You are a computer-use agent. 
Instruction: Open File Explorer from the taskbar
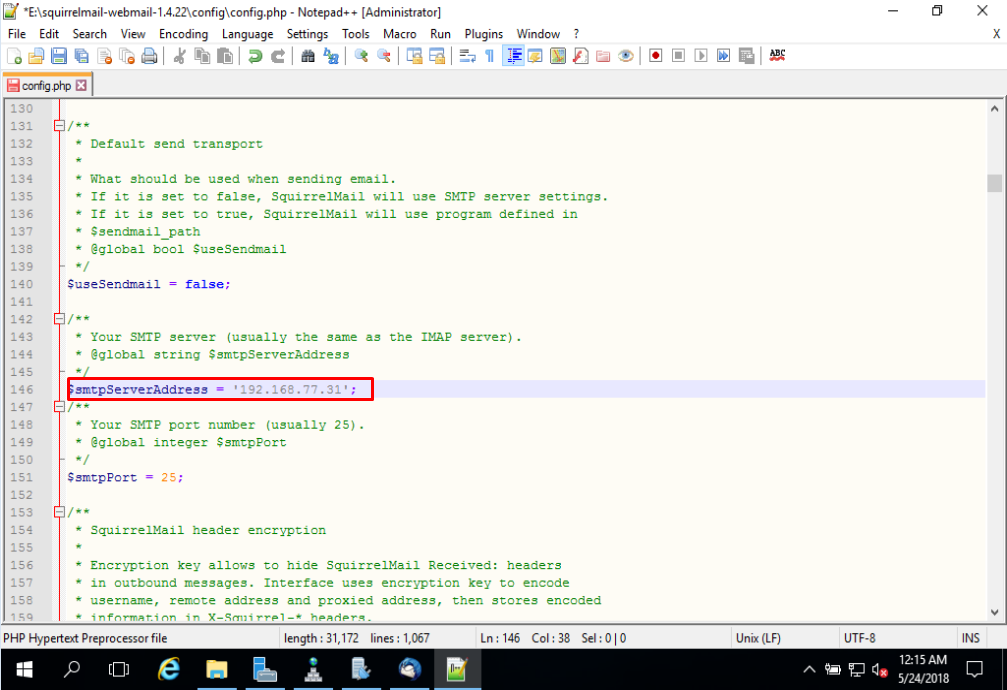[x=217, y=669]
